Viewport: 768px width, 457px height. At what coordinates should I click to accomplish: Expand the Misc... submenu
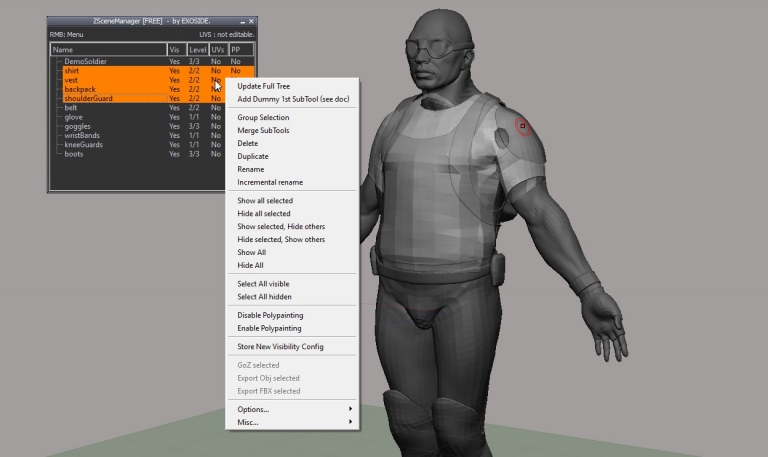click(x=293, y=422)
